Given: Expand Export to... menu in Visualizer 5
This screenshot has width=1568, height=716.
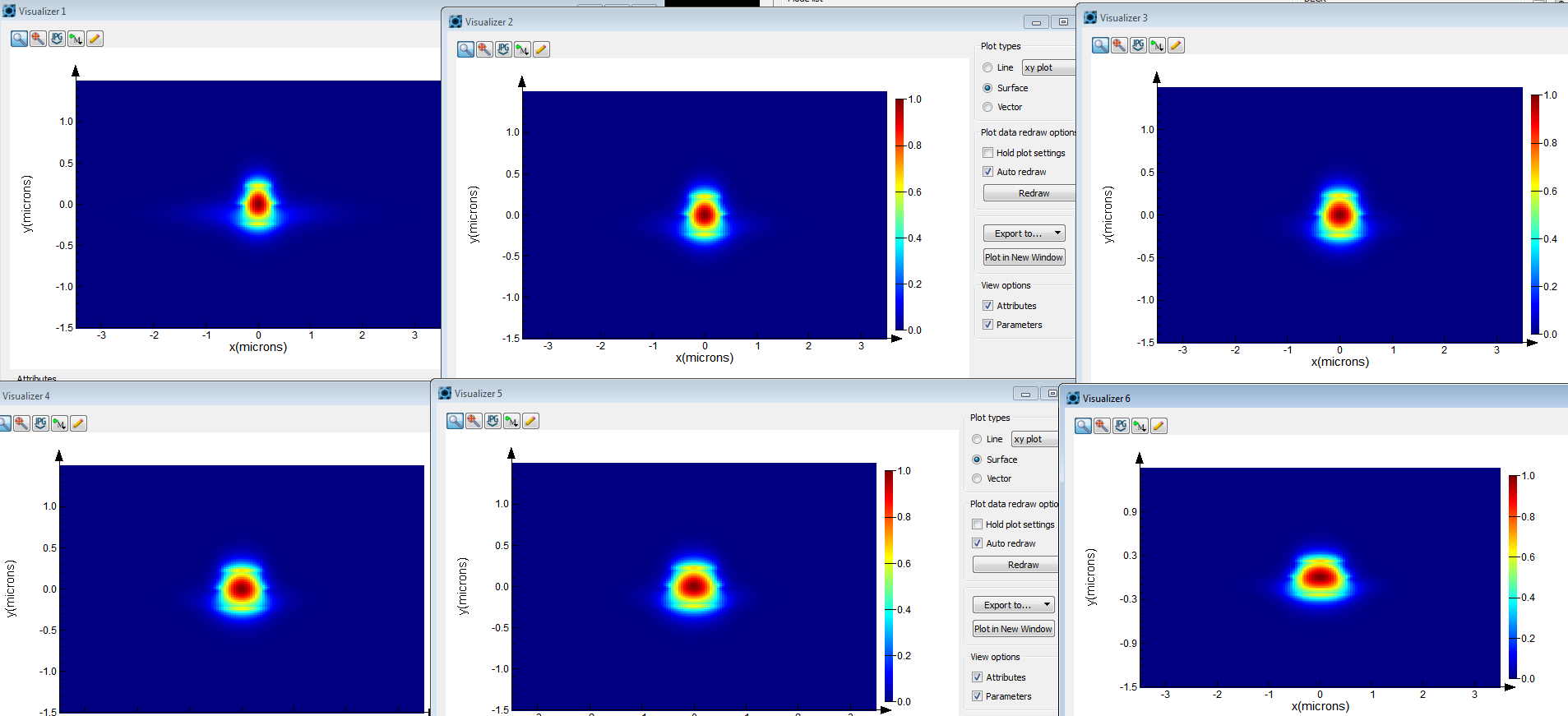Looking at the screenshot, I should [1013, 605].
